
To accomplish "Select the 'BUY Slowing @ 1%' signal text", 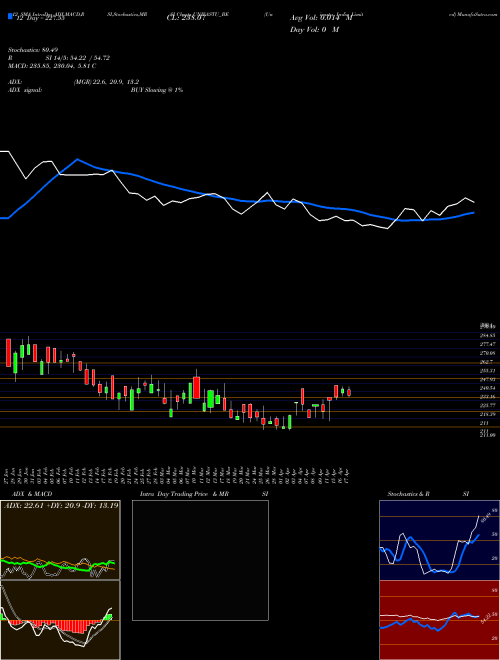I will click(157, 90).
